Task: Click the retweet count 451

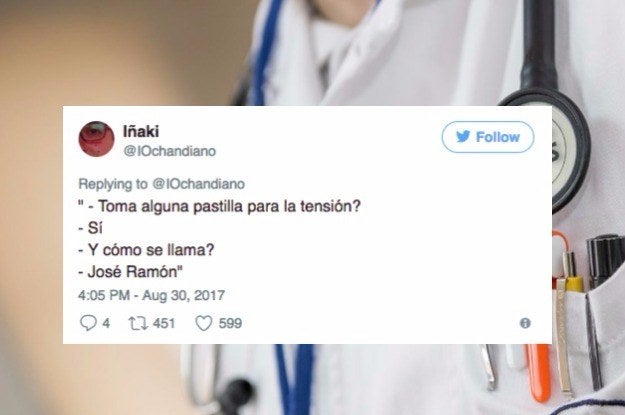Action: pyautogui.click(x=164, y=323)
